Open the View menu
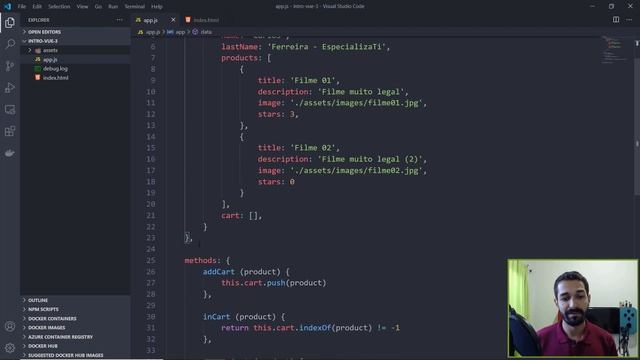The image size is (640, 360). click(82, 7)
